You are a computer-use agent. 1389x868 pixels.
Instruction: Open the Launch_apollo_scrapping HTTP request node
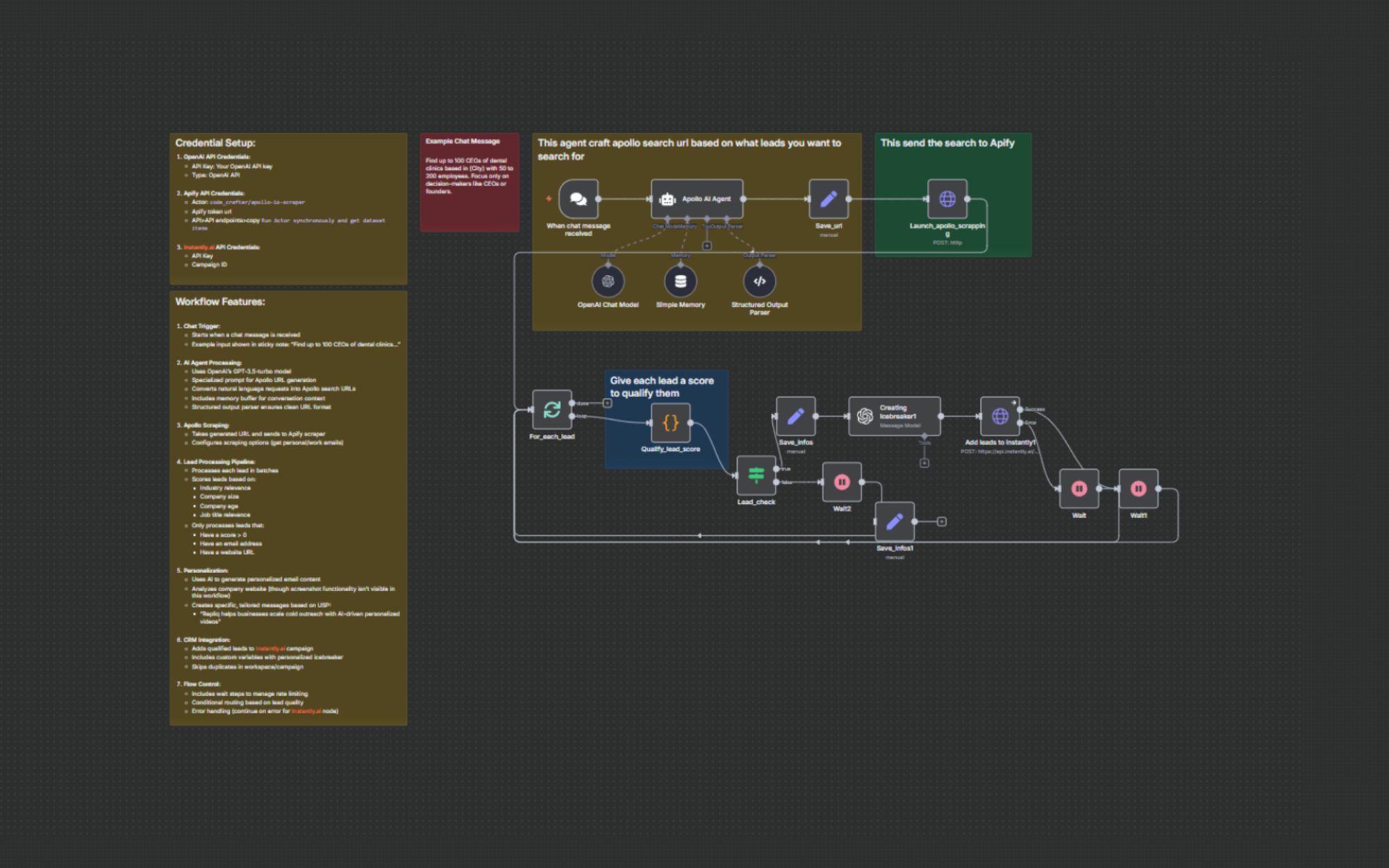[x=947, y=199]
